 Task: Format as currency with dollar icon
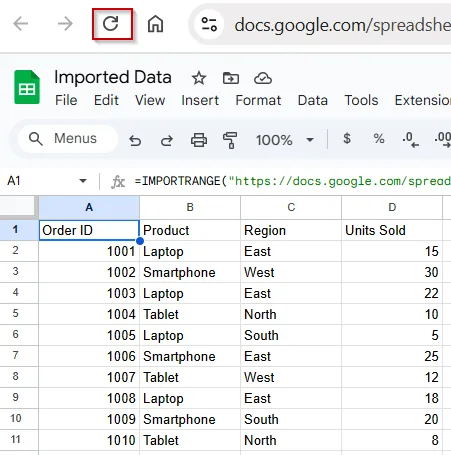pos(347,138)
